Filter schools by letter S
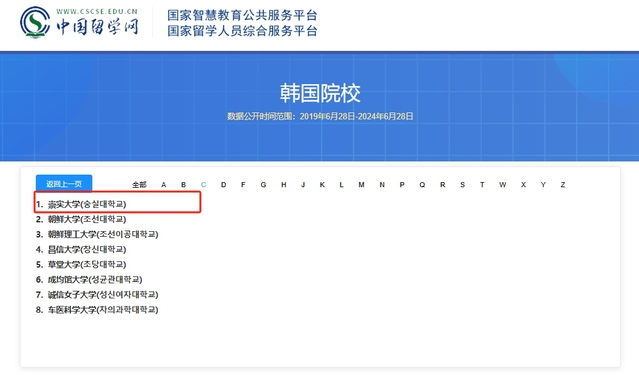This screenshot has width=639, height=375. pos(463,185)
